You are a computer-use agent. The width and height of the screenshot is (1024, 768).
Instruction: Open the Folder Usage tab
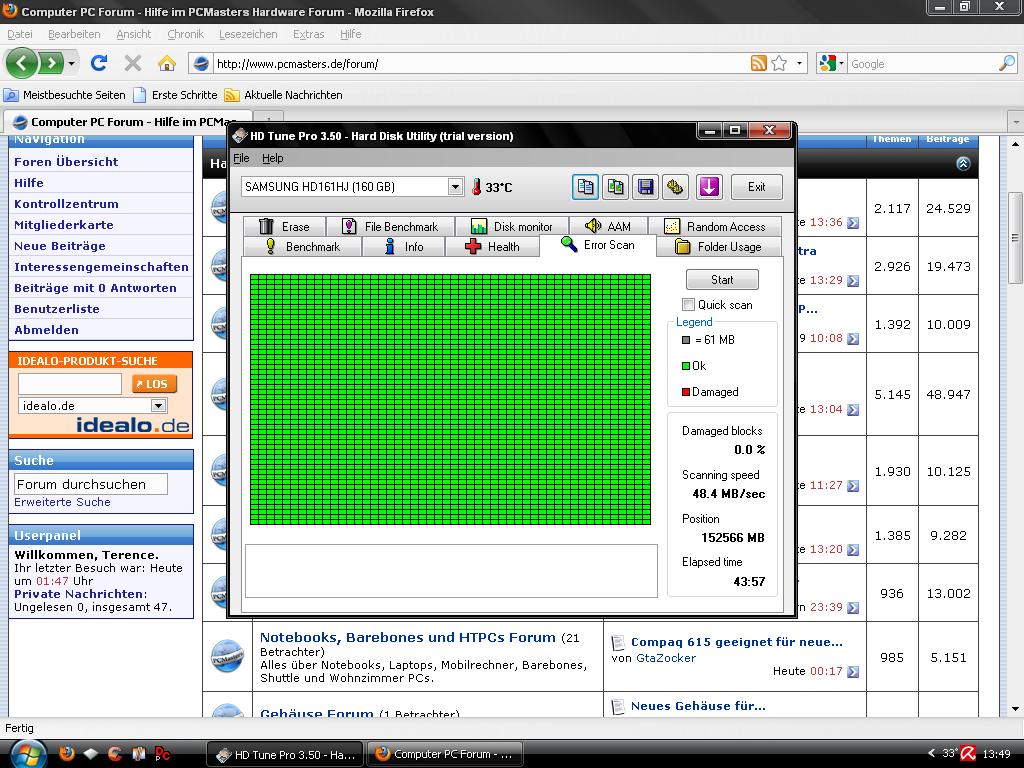point(718,247)
